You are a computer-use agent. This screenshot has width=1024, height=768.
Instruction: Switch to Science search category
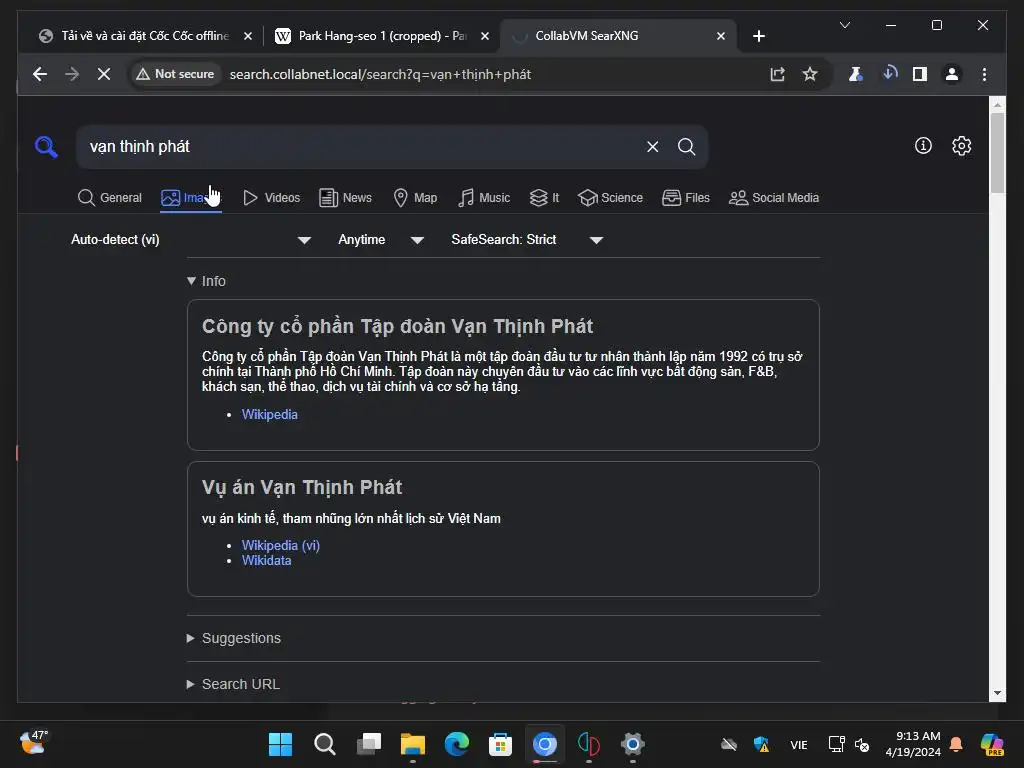(611, 197)
